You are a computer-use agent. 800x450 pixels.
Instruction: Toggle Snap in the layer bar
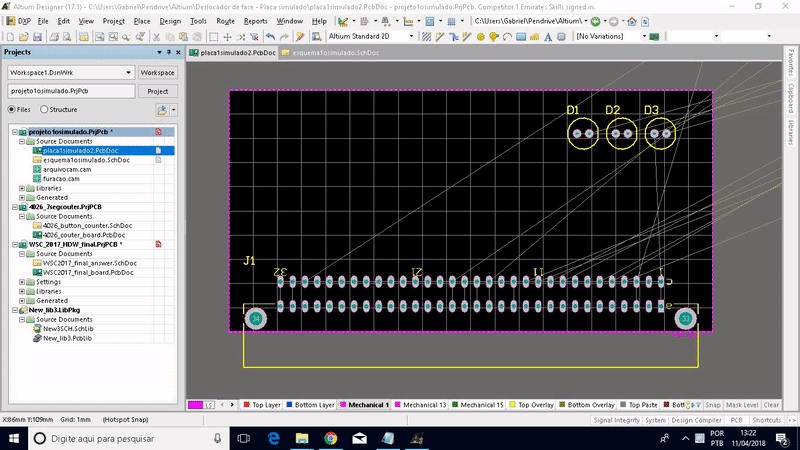[713, 405]
